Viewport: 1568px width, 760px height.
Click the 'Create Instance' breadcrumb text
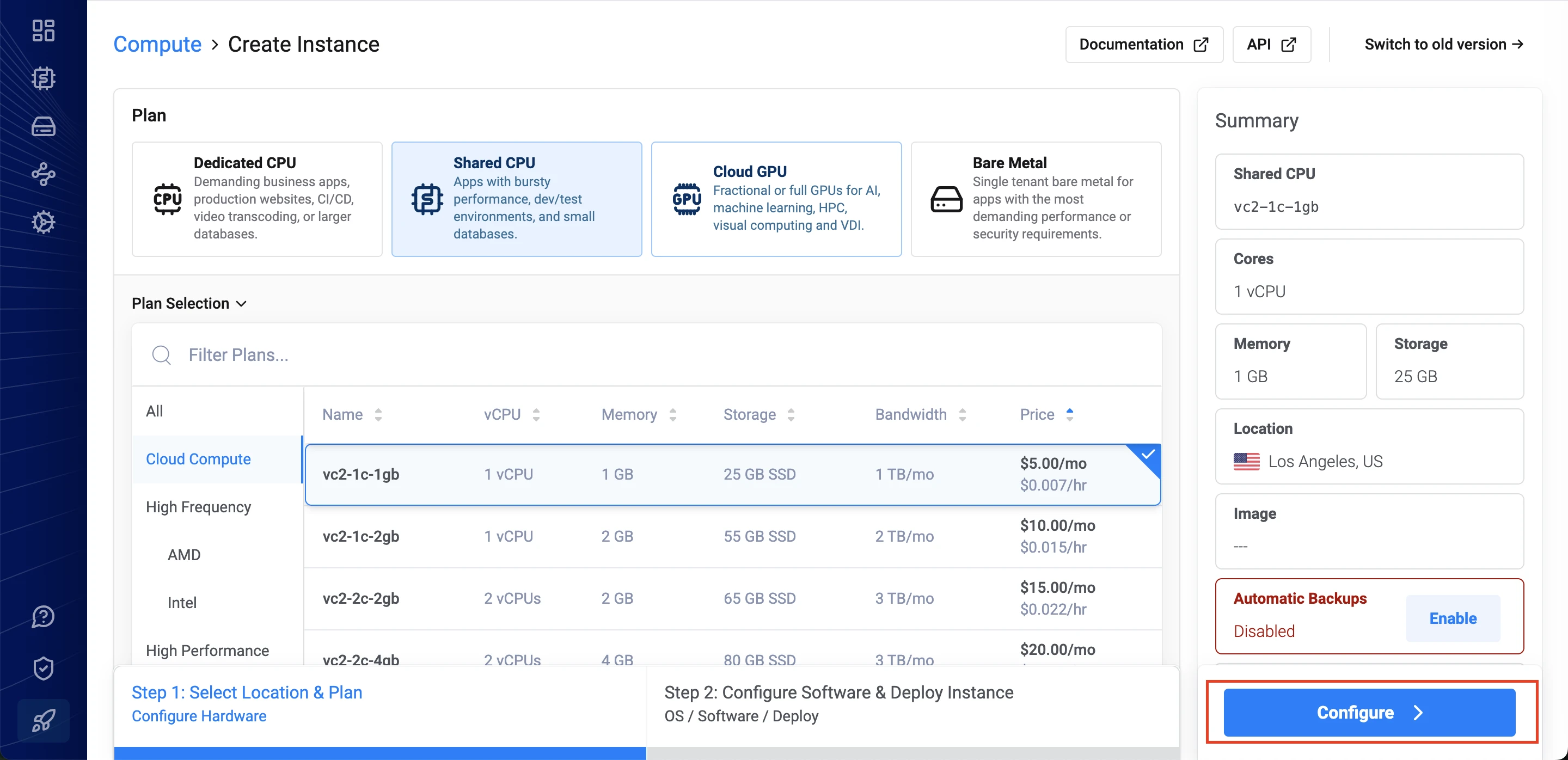[x=304, y=44]
